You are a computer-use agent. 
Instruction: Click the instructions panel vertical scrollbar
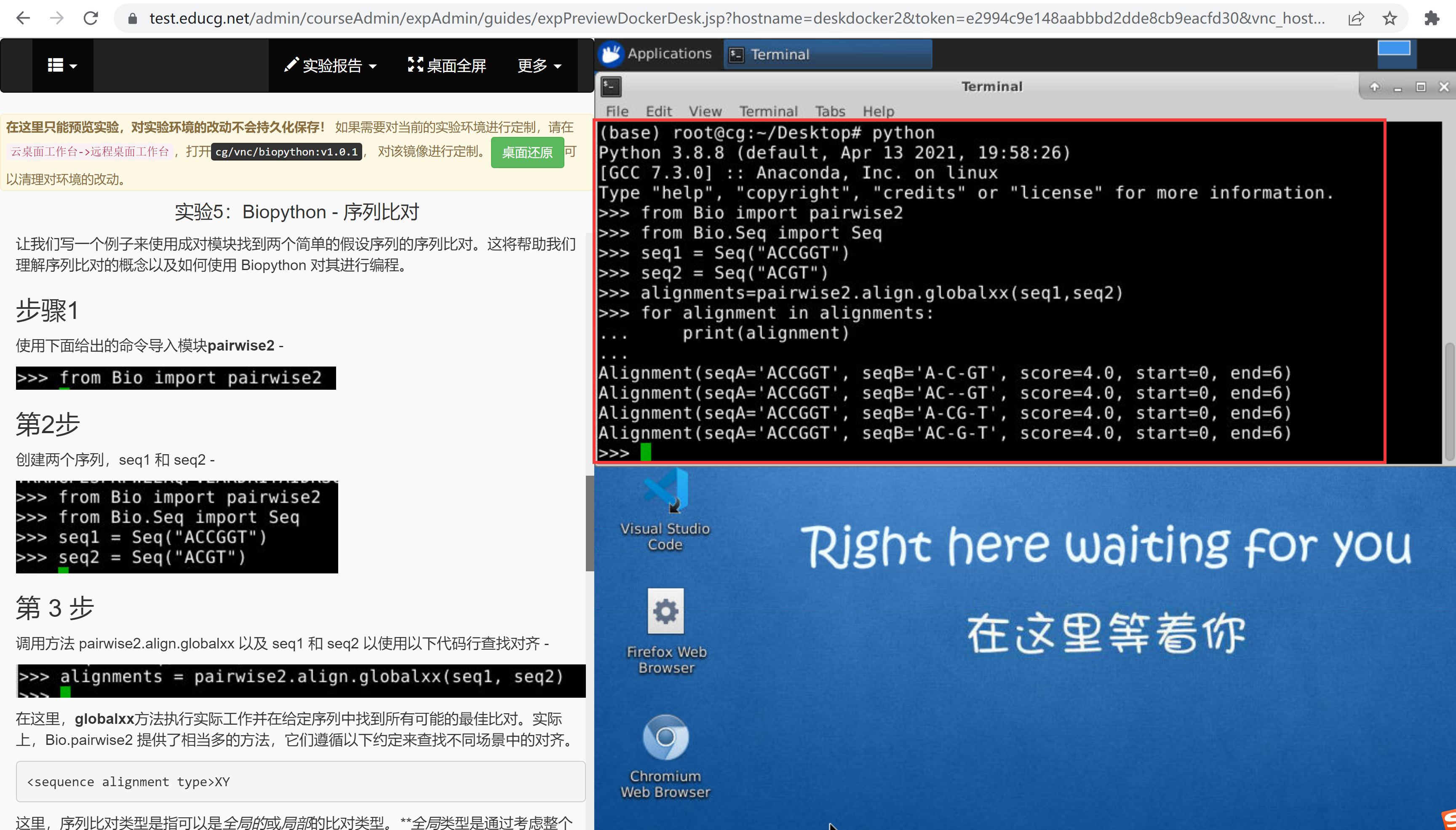[590, 523]
